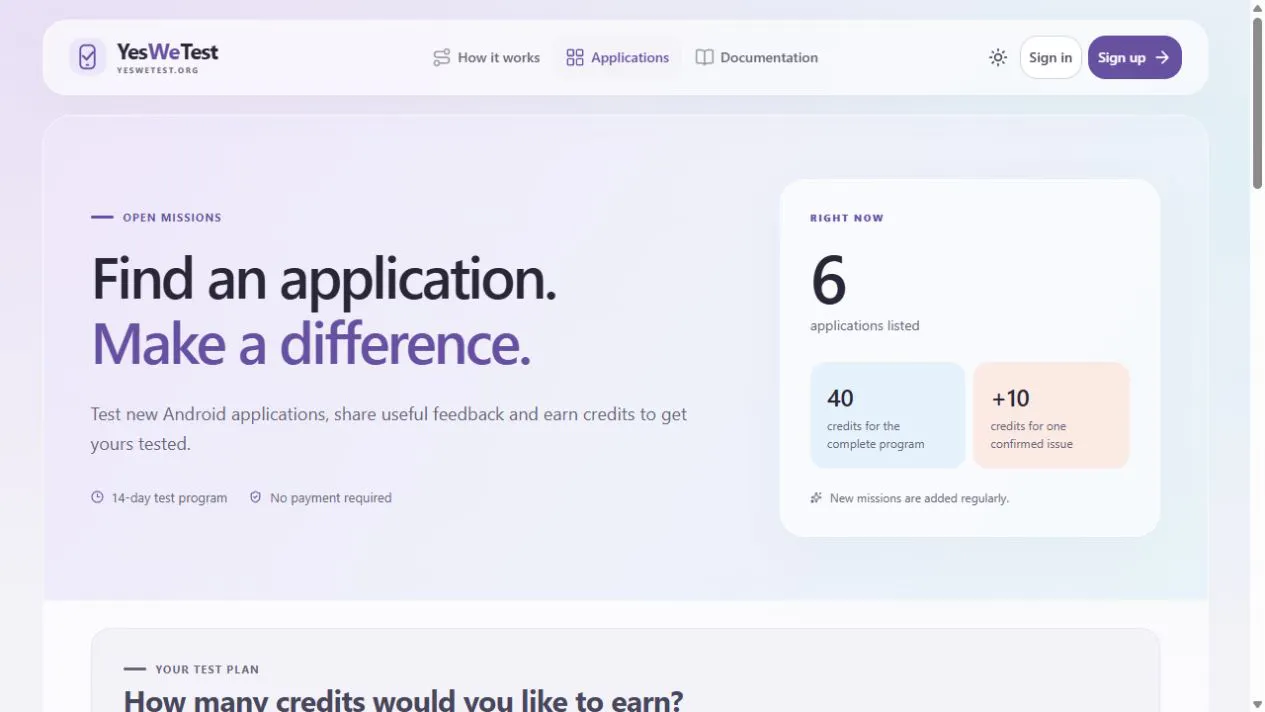The width and height of the screenshot is (1265, 712).
Task: Open the How it works page
Action: pyautogui.click(x=486, y=58)
